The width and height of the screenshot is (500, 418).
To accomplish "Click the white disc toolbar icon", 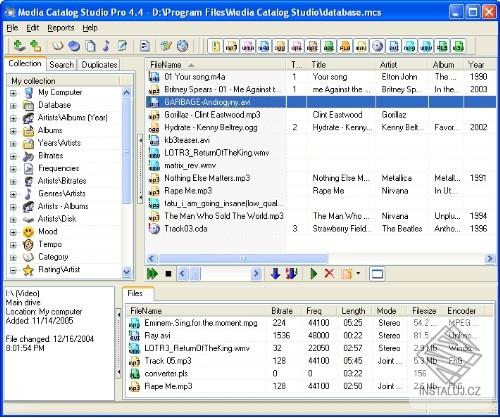I will [58, 46].
